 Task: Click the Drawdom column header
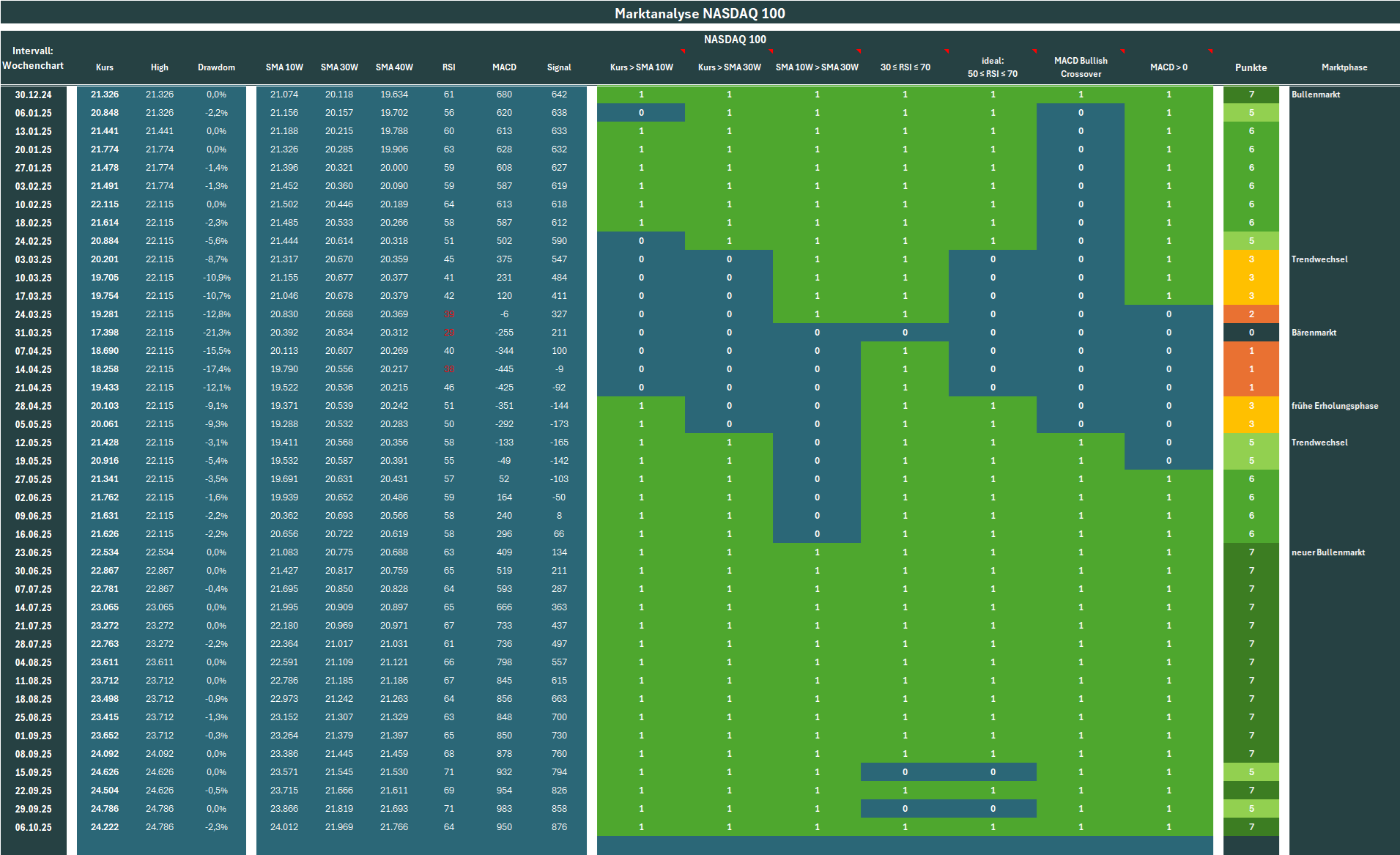(216, 67)
